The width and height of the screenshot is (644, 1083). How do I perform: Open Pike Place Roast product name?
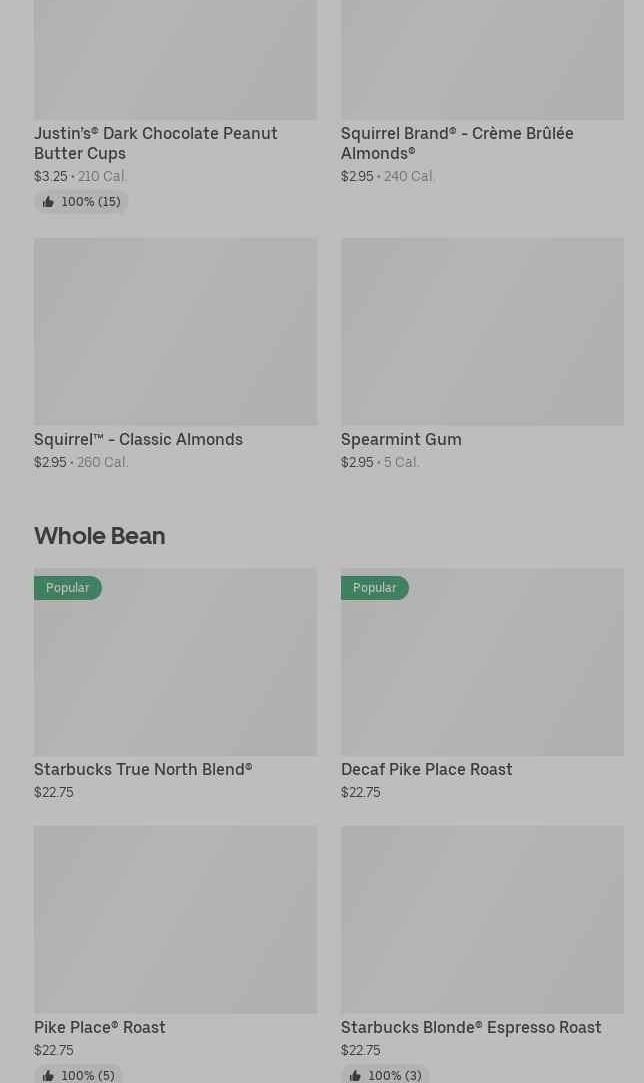pyautogui.click(x=100, y=1027)
